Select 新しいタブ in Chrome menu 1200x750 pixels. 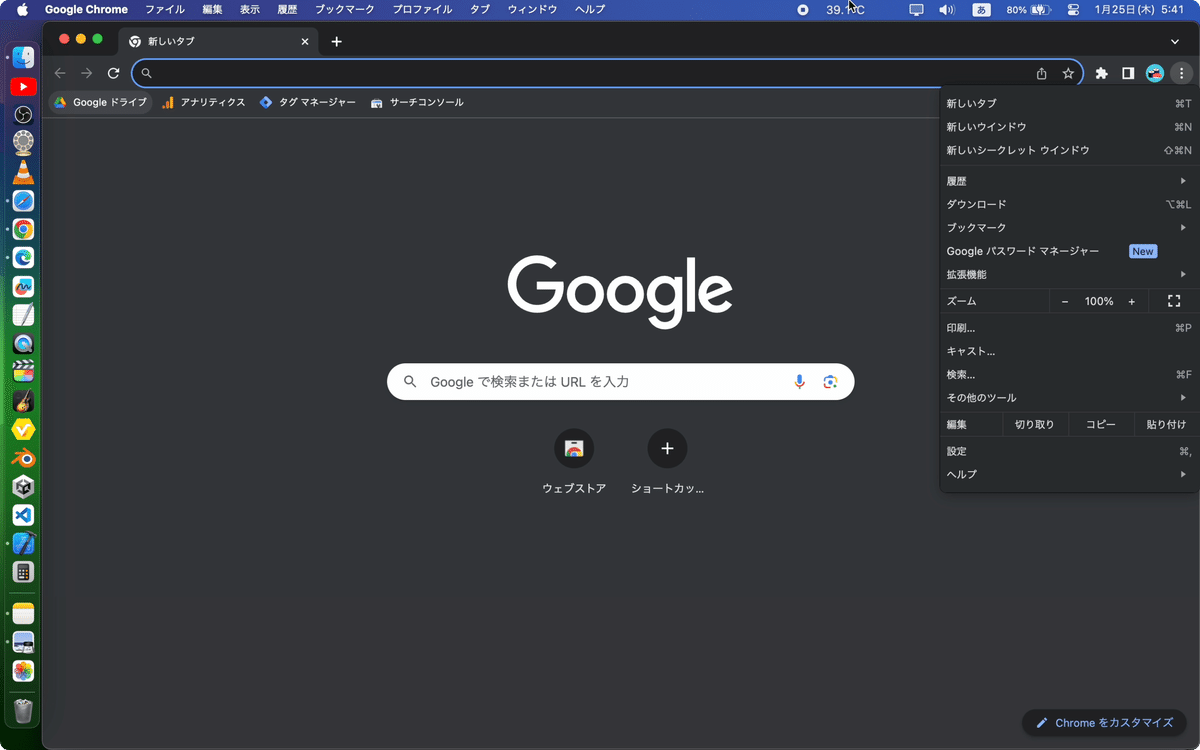(x=1069, y=103)
